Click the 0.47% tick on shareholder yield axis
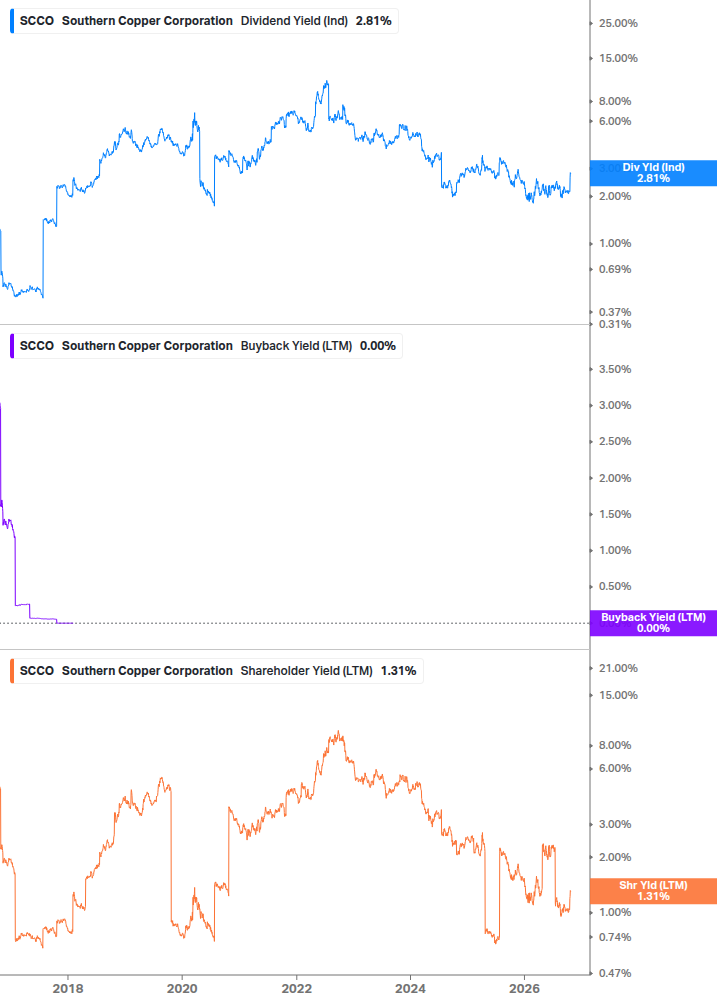This screenshot has height=1005, width=717. click(614, 973)
